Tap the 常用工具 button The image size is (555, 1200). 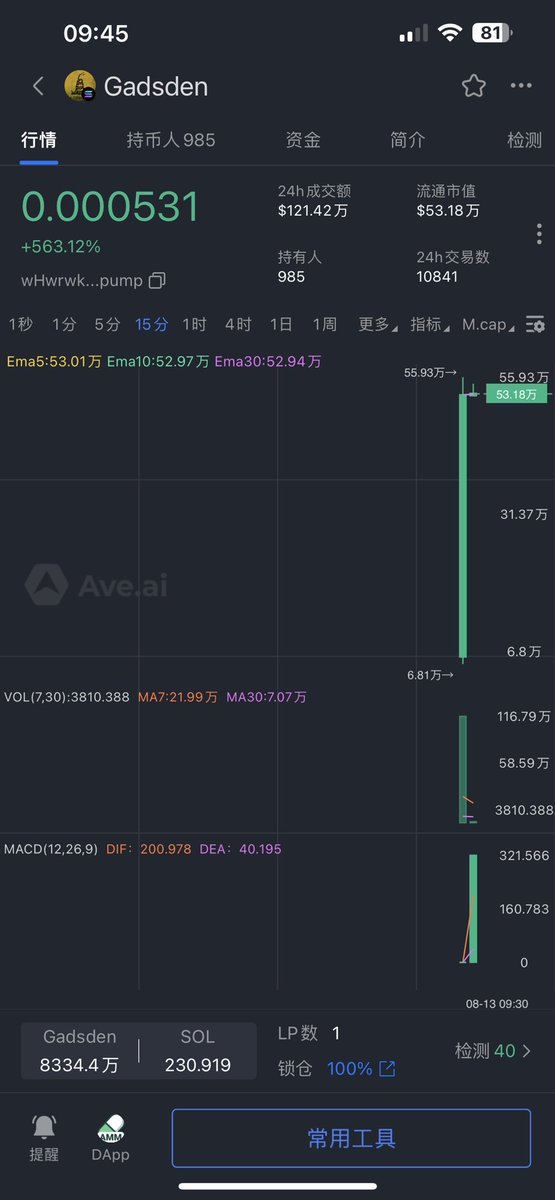(x=351, y=1138)
